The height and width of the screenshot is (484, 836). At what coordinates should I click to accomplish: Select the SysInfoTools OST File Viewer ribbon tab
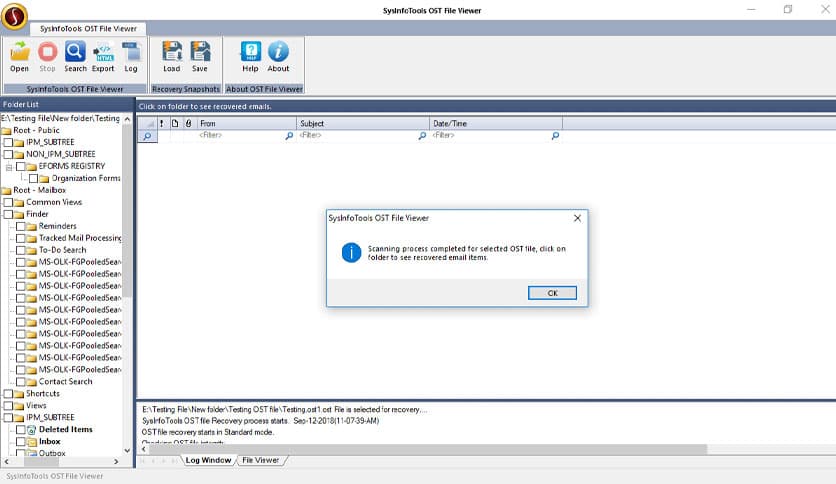[x=88, y=29]
